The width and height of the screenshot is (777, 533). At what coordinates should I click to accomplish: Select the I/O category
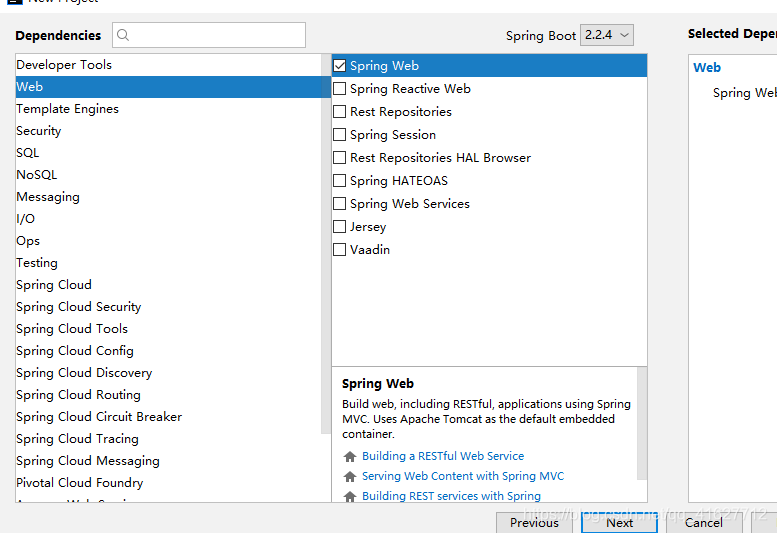point(168,218)
